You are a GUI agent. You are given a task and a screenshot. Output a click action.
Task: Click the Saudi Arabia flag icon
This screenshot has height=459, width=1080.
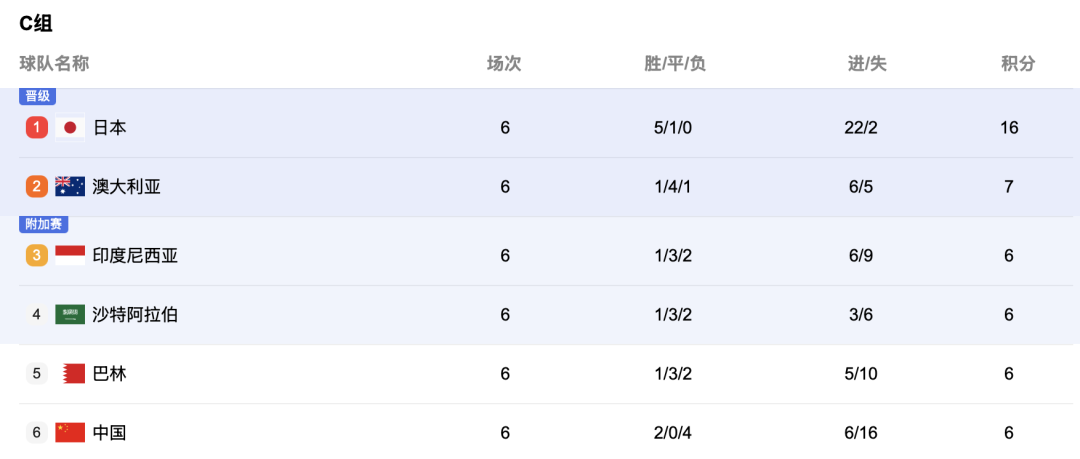70,314
